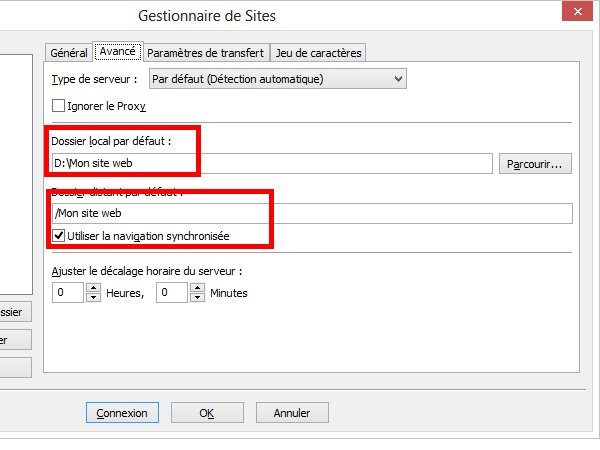The height and width of the screenshot is (450, 600).
Task: Increase the Minutes offset with up arrow
Action: (197, 288)
